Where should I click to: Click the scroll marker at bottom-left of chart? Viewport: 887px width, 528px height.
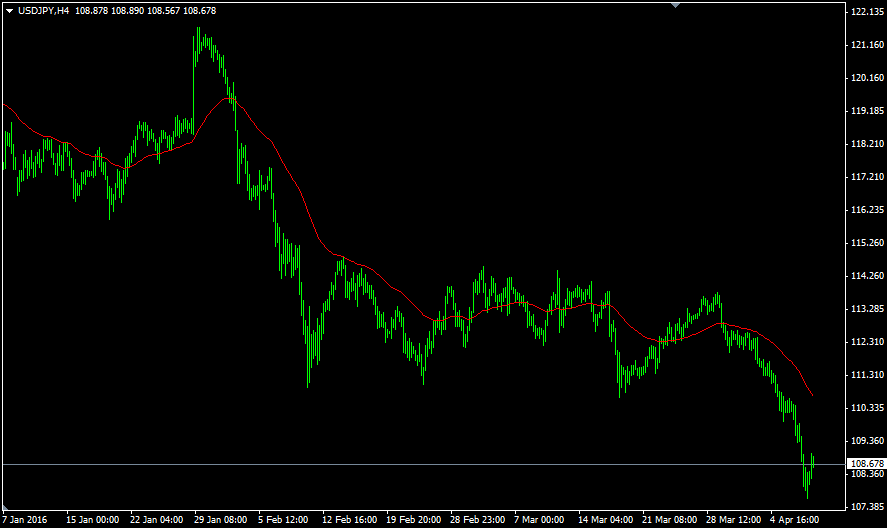(5, 507)
